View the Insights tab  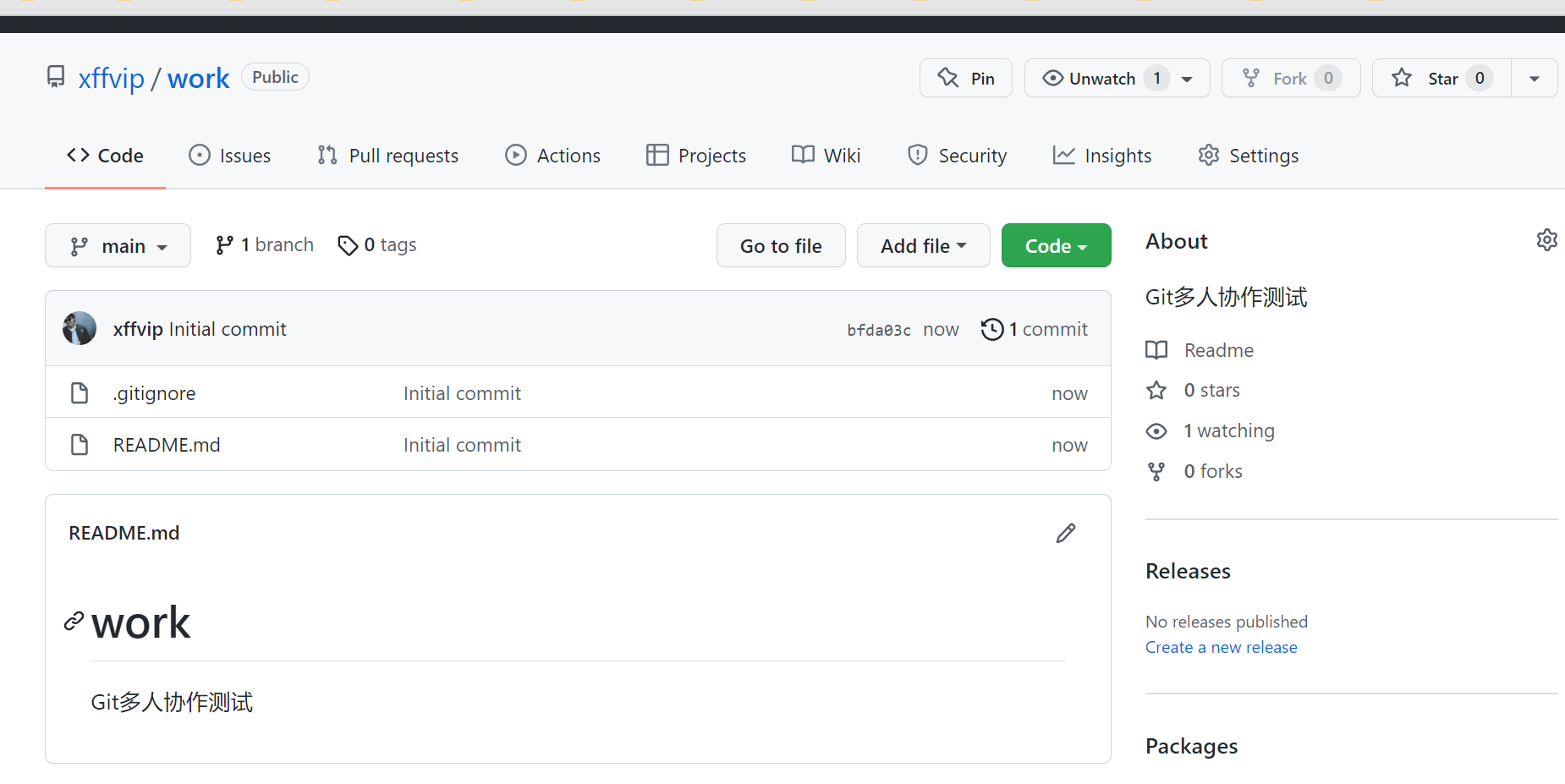point(1101,156)
